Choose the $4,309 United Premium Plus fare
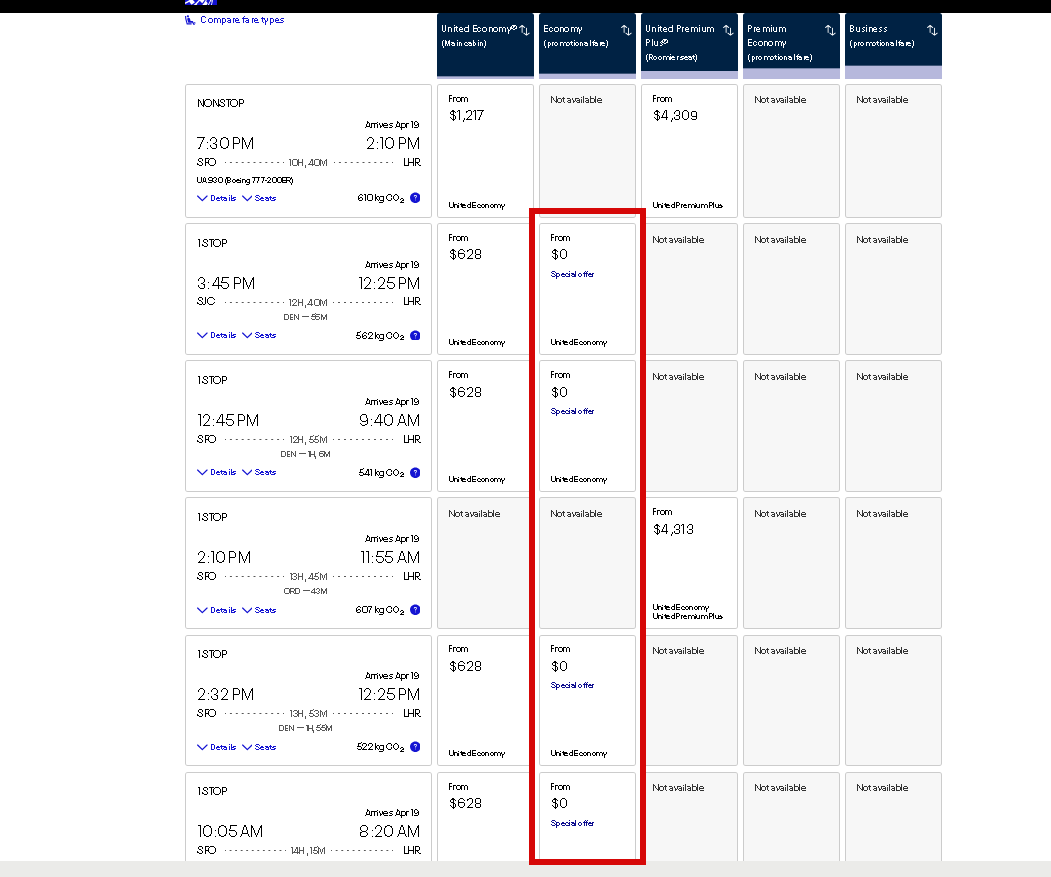This screenshot has width=1051, height=877. (689, 150)
